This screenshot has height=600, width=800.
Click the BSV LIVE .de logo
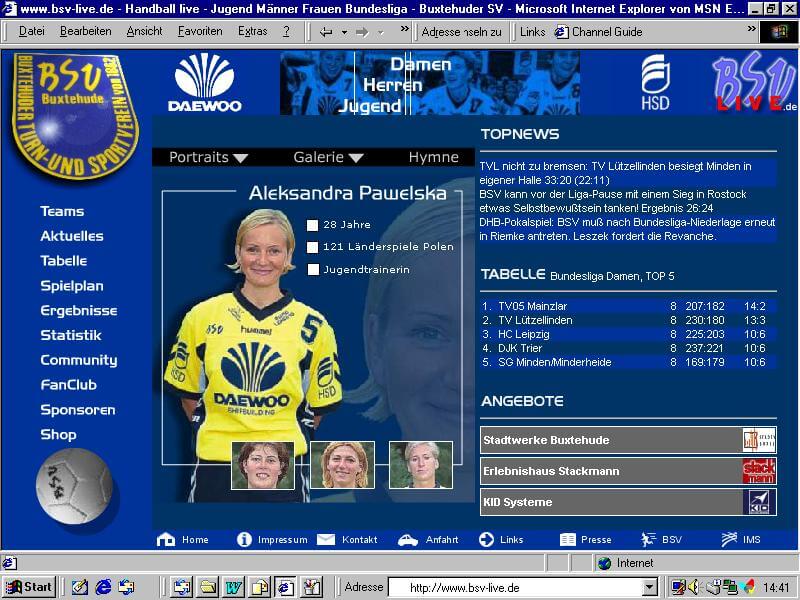click(753, 83)
